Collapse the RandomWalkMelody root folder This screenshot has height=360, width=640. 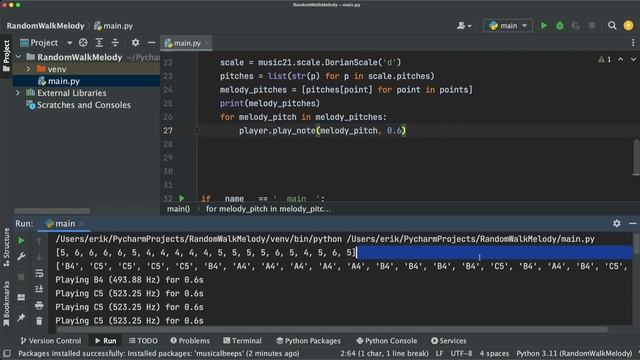(18, 57)
